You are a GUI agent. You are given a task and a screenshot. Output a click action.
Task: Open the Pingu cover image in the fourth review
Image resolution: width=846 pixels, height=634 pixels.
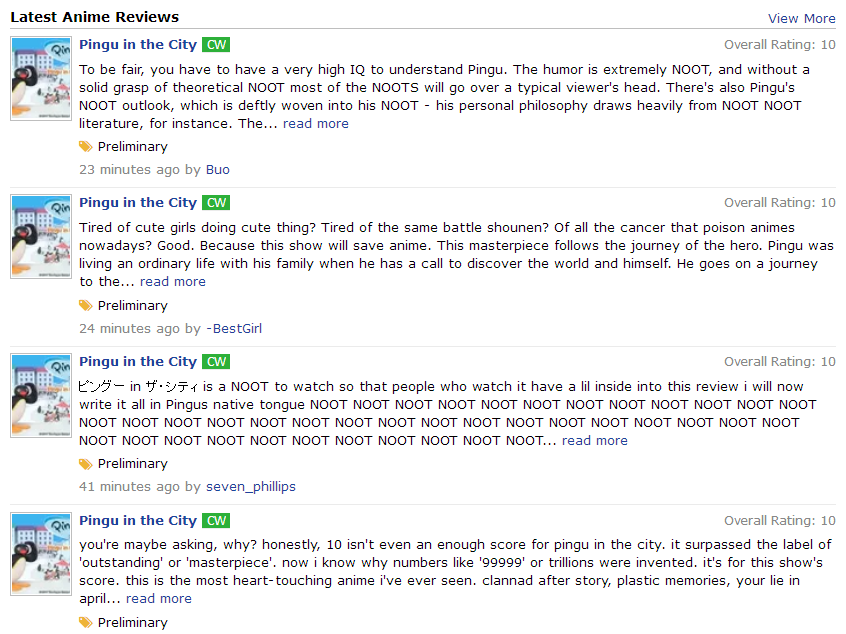(40, 554)
